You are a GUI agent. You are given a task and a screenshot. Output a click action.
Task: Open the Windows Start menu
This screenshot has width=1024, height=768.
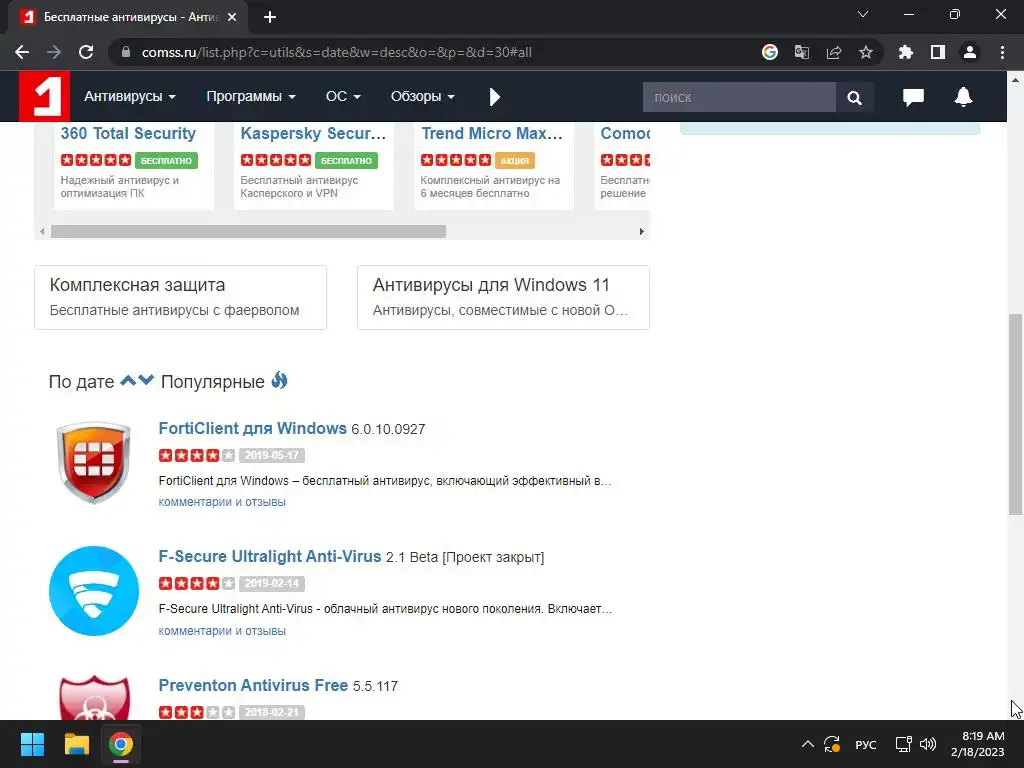tap(32, 744)
